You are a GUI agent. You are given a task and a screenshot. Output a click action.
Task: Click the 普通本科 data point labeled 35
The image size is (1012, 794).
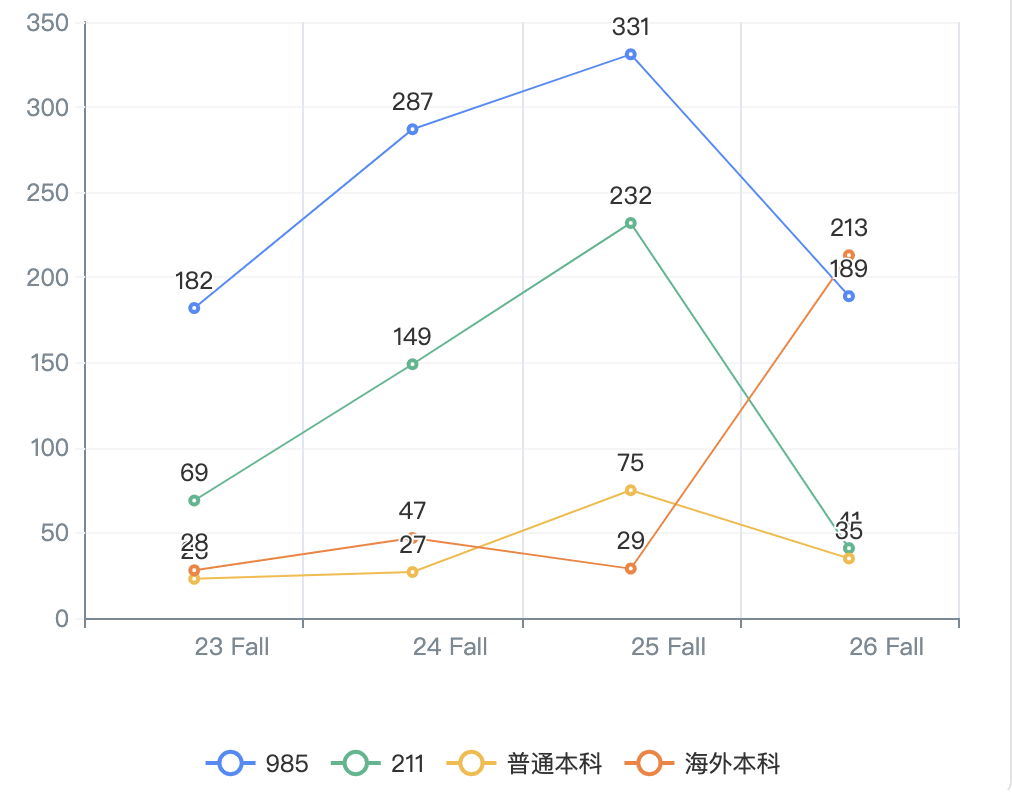849,558
